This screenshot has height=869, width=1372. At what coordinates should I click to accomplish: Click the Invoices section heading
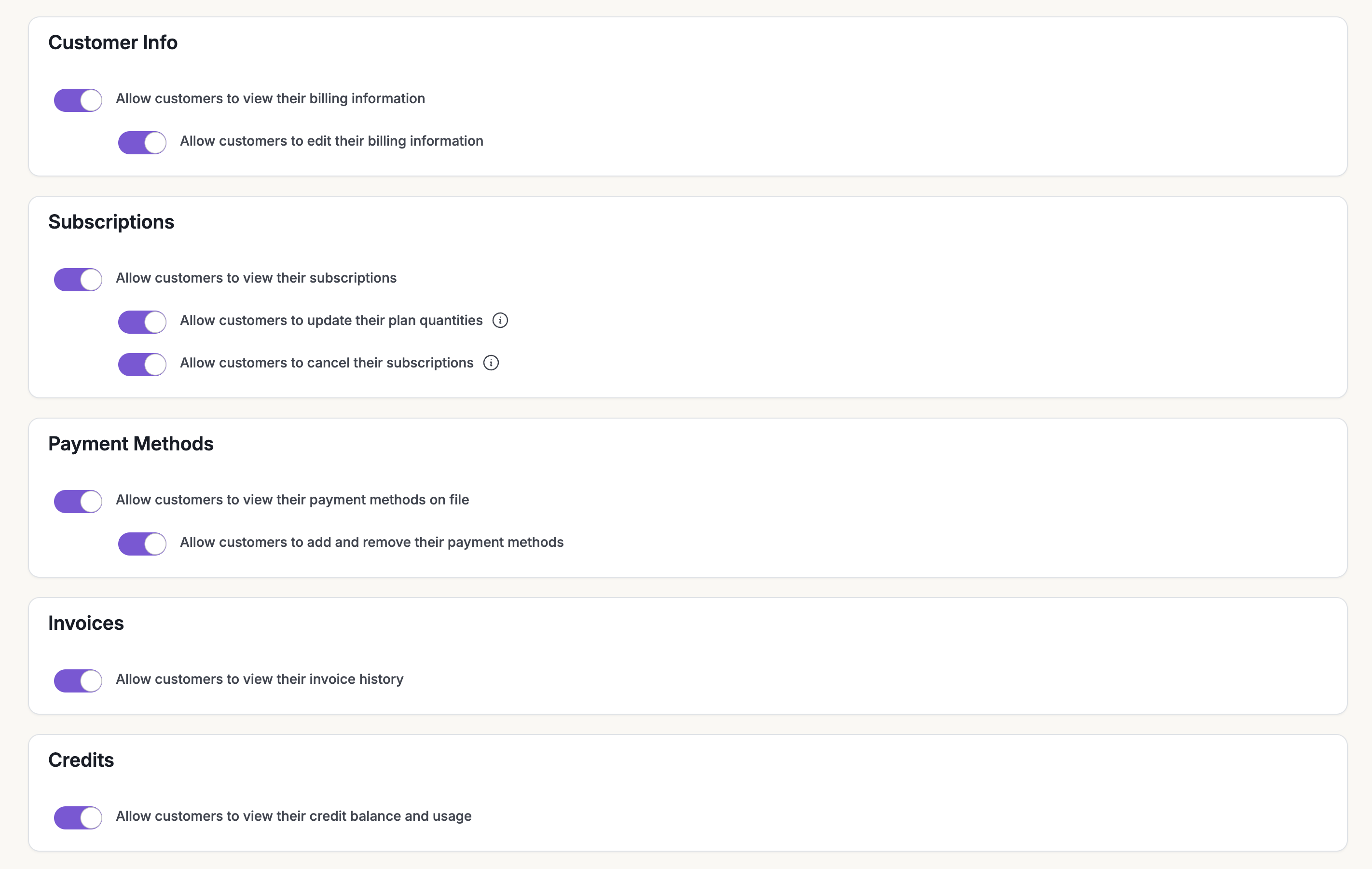point(86,623)
